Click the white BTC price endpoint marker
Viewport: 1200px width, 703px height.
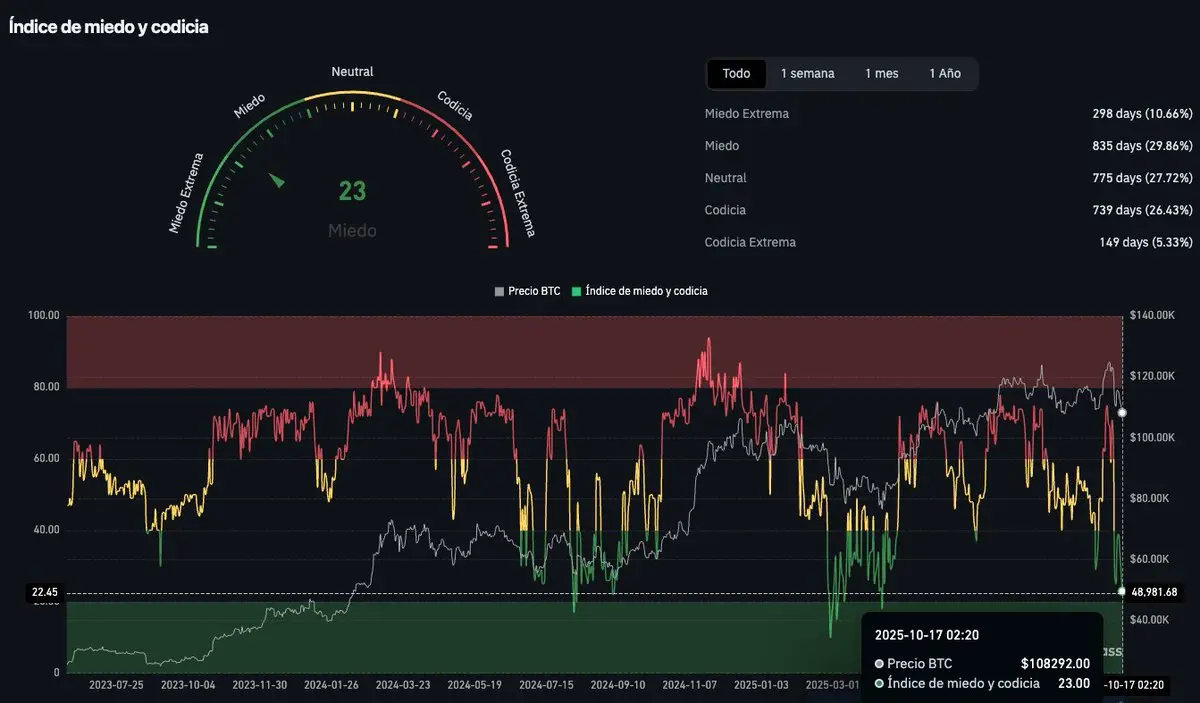(x=1121, y=412)
